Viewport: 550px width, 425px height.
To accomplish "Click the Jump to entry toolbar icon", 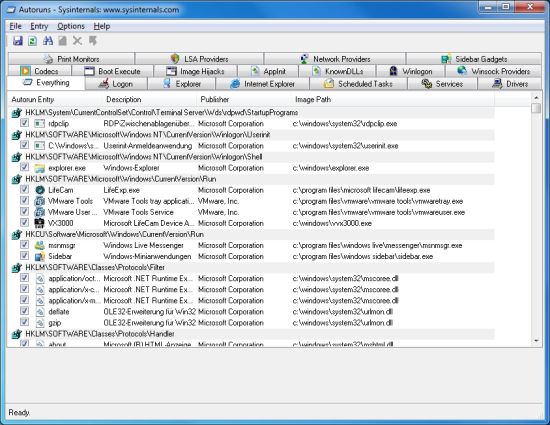I will [x=93, y=41].
